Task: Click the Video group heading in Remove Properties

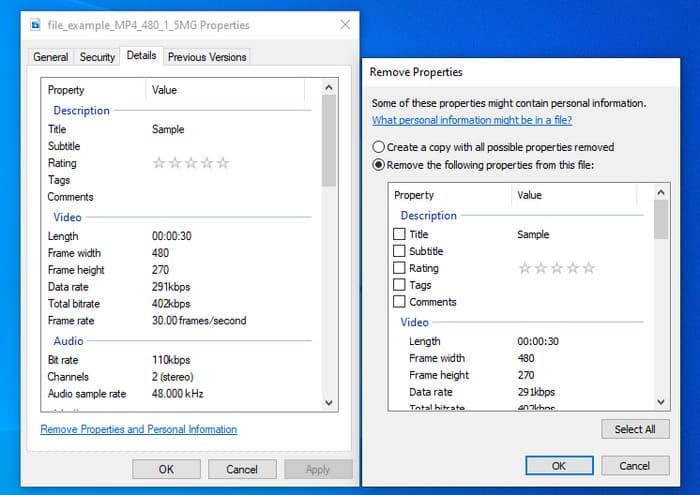Action: [x=414, y=322]
